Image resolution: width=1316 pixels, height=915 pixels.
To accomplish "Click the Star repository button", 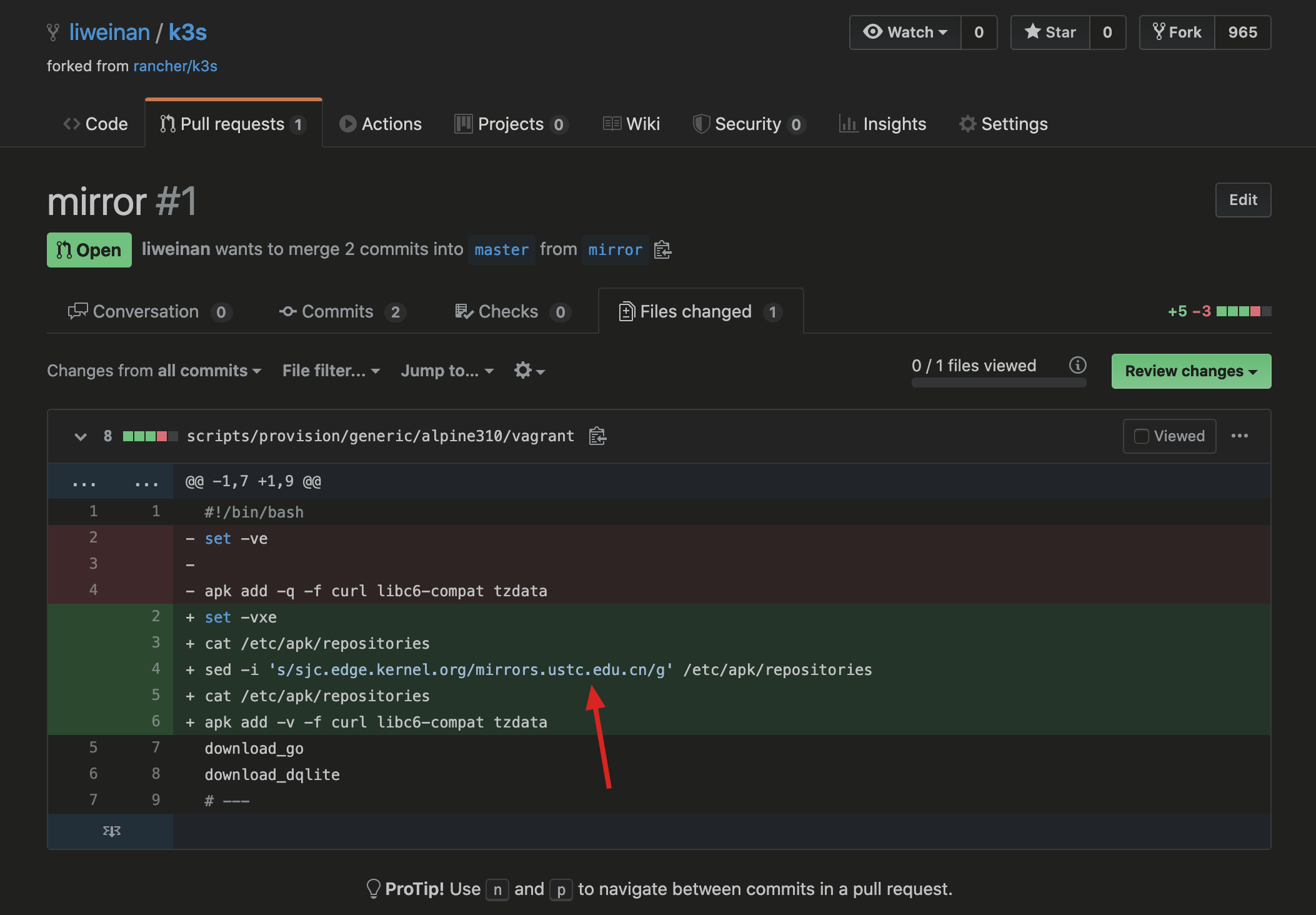I will tap(1050, 32).
